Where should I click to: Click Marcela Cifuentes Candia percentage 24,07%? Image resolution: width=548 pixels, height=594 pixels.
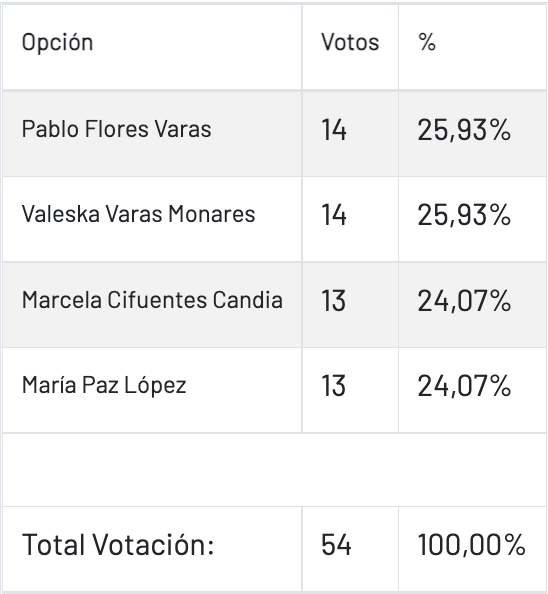tap(464, 301)
